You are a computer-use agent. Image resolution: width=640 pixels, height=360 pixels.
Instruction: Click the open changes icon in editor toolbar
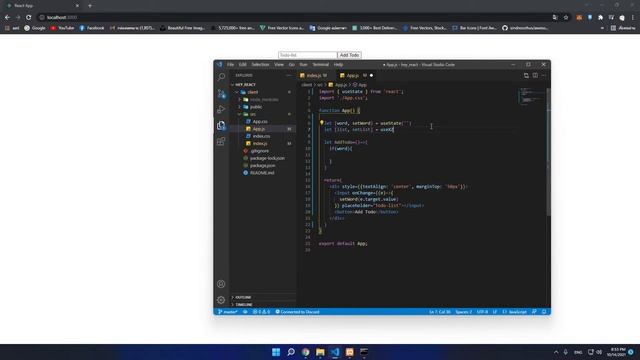tap(526, 76)
